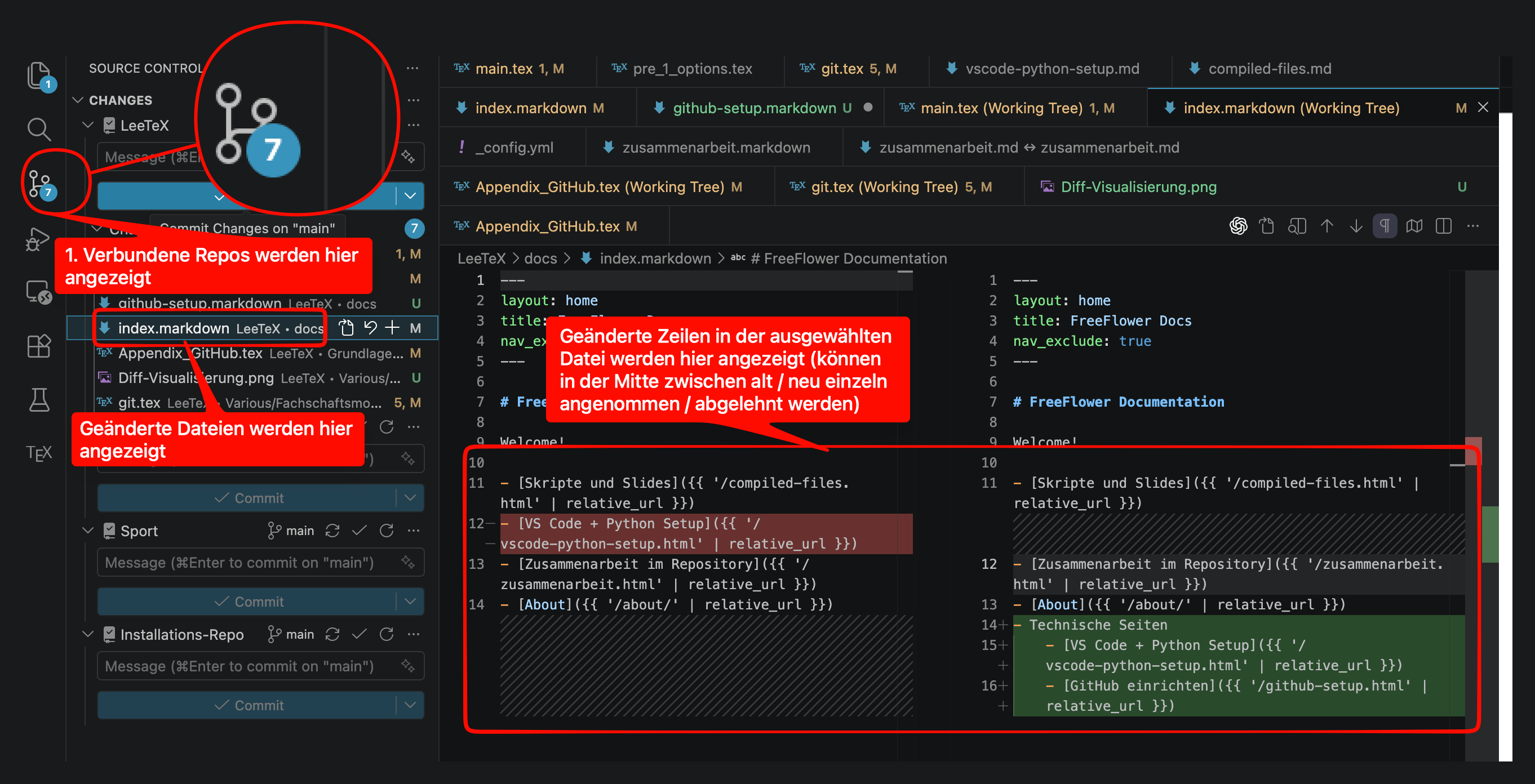
Task: Collapse the Sport repository
Action: click(x=88, y=530)
